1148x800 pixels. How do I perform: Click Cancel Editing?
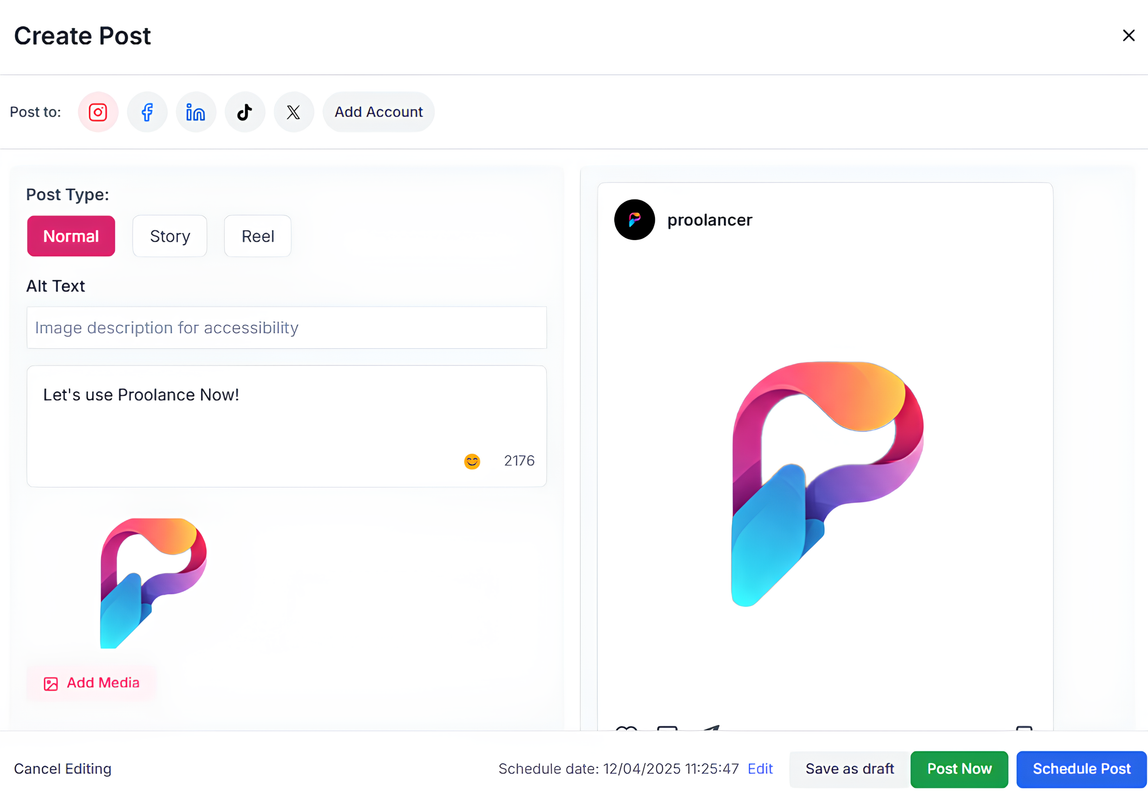63,769
